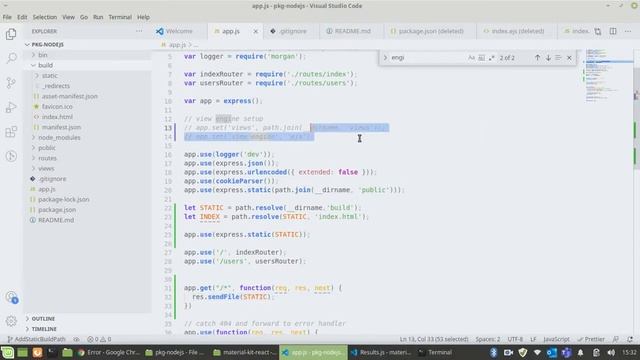Expand the public folder
The height and width of the screenshot is (360, 640).
point(47,148)
